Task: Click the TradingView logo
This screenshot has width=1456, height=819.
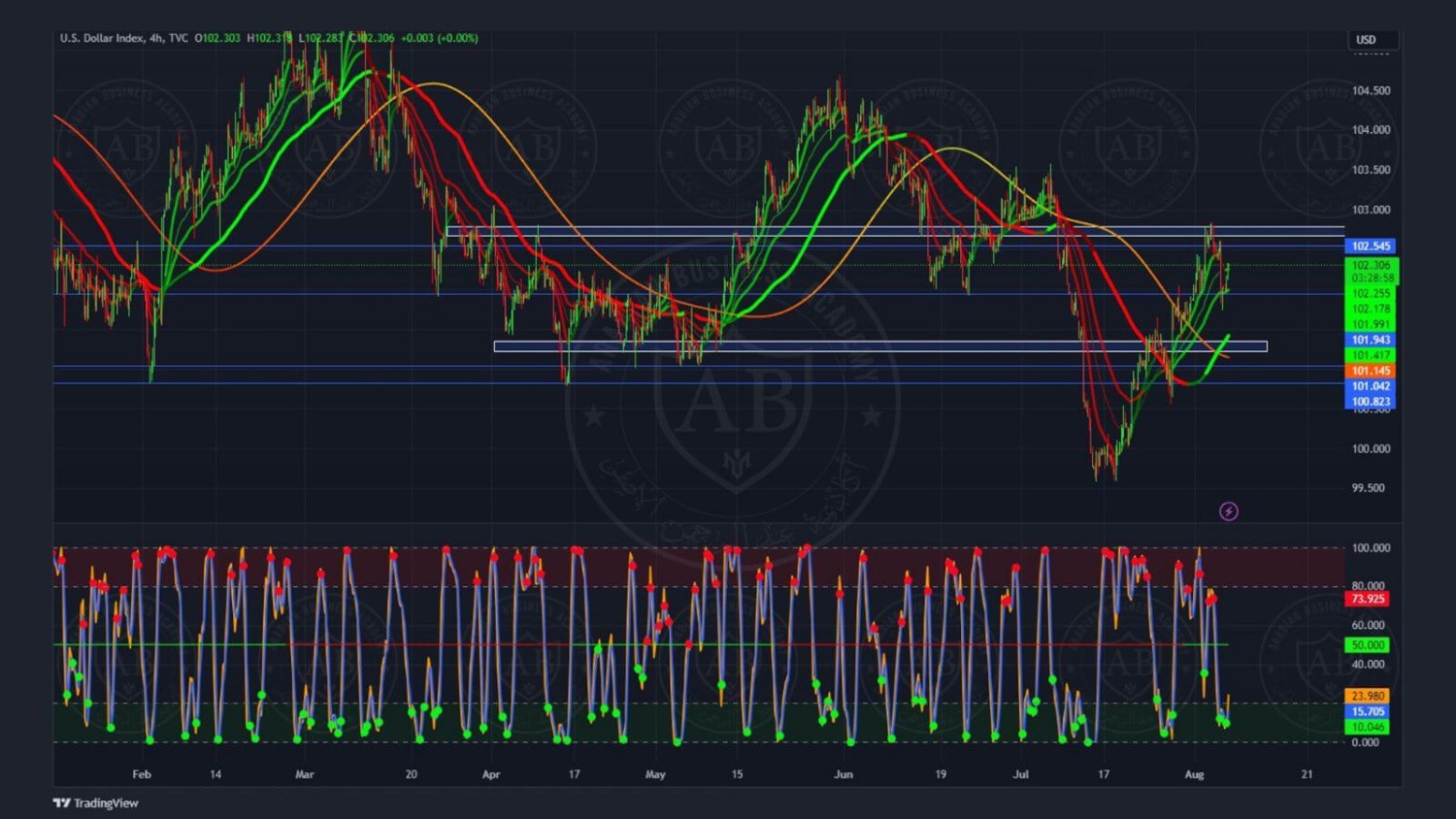Action: click(x=95, y=803)
